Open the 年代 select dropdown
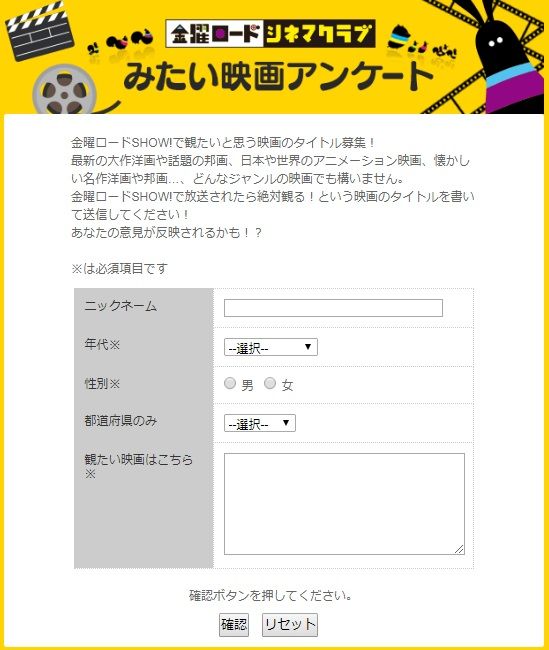This screenshot has height=650, width=549. coord(271,347)
